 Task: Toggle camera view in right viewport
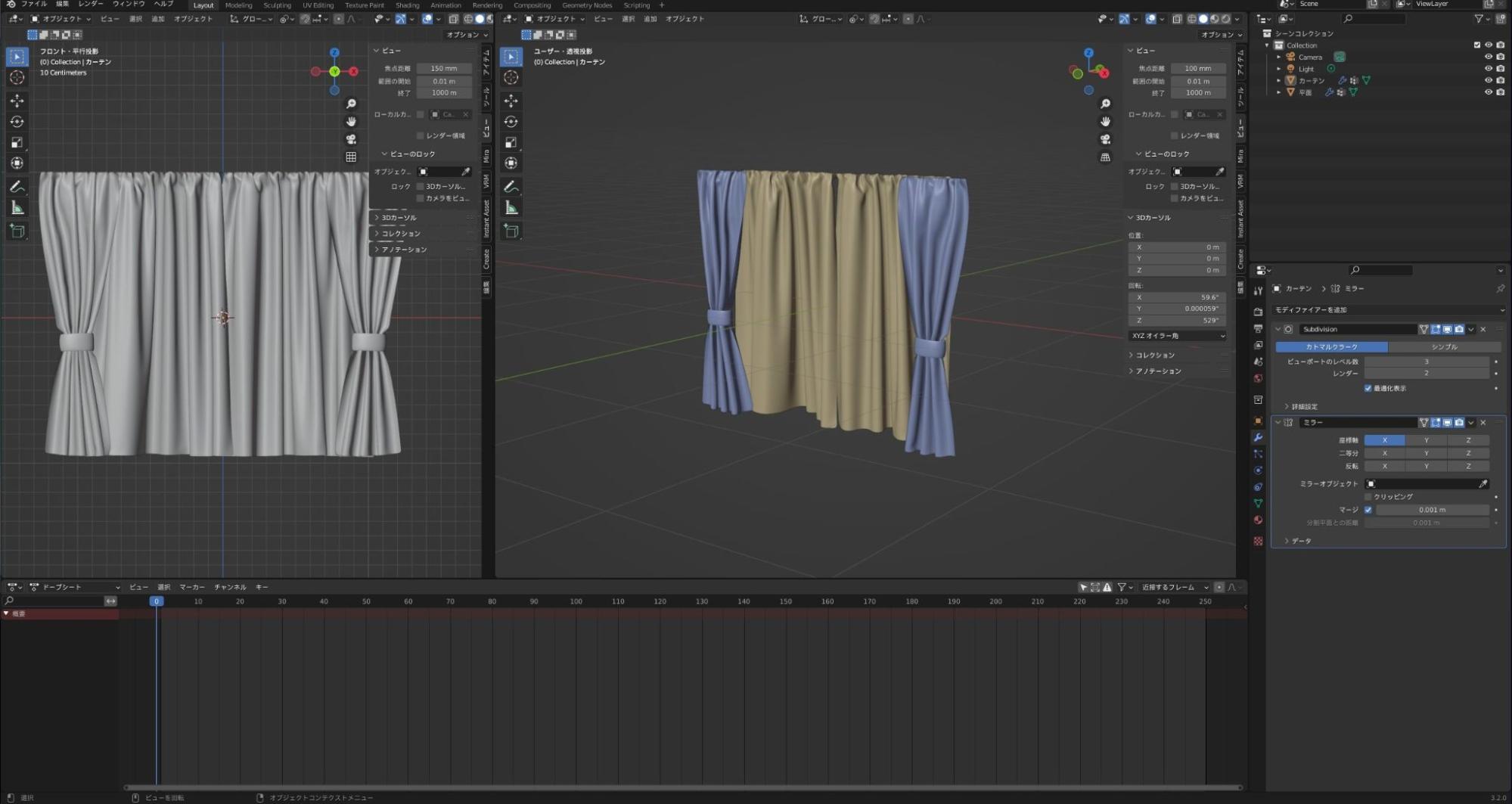click(1105, 139)
